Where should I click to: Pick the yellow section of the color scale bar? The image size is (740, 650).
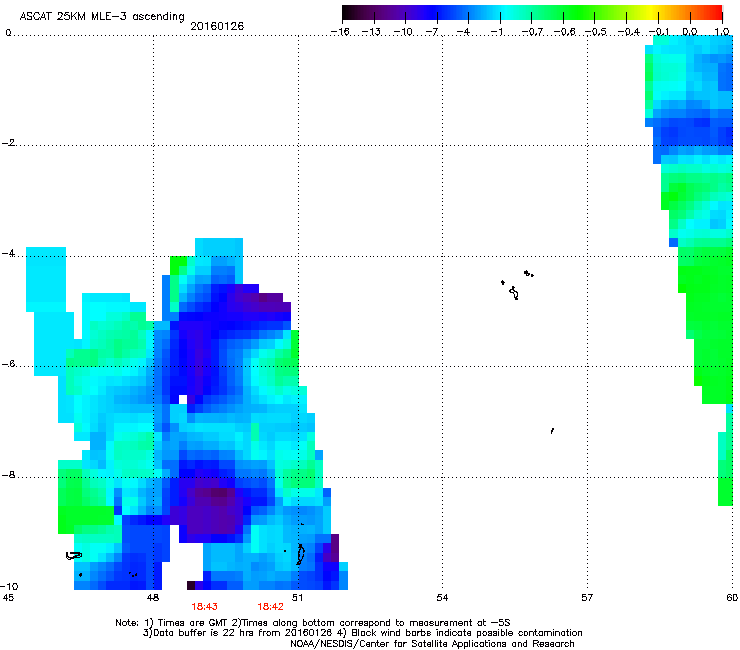pyautogui.click(x=653, y=12)
